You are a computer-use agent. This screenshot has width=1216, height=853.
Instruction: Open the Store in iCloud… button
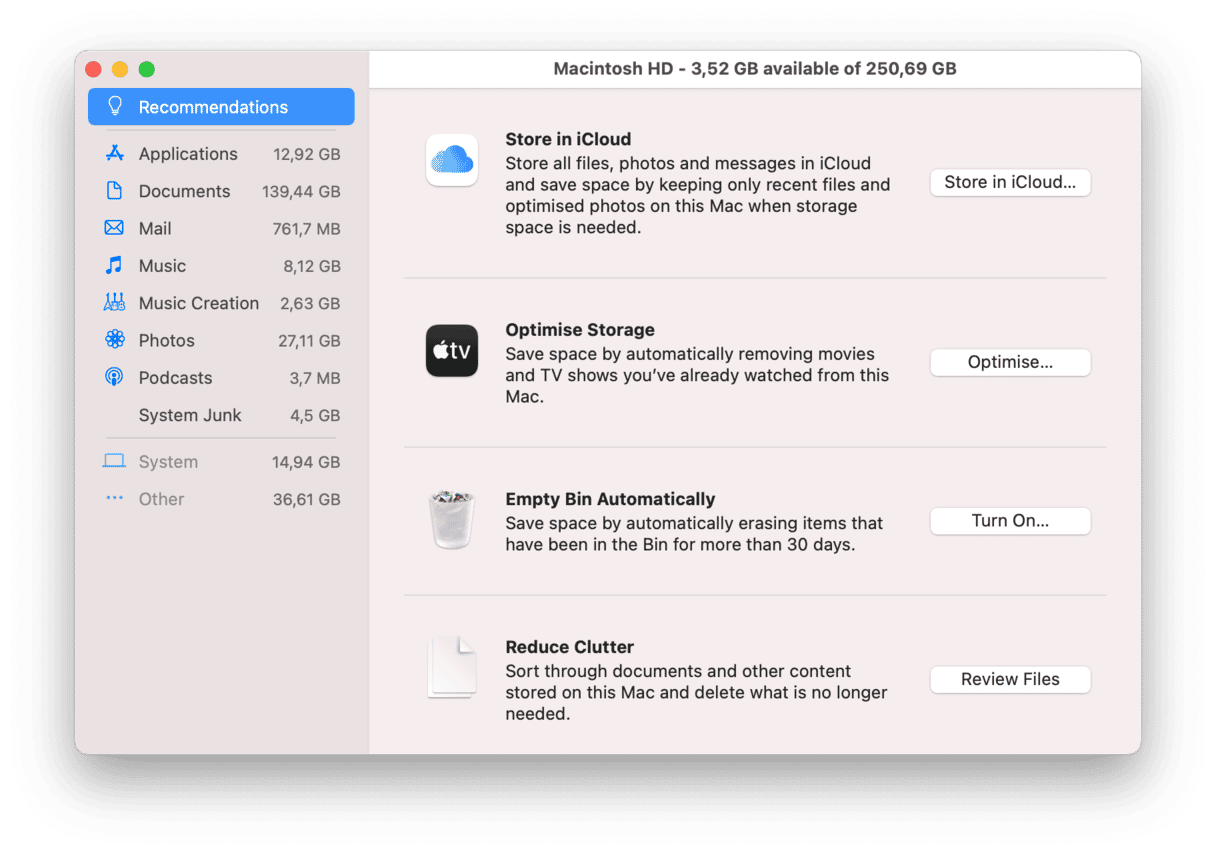pyautogui.click(x=1010, y=182)
